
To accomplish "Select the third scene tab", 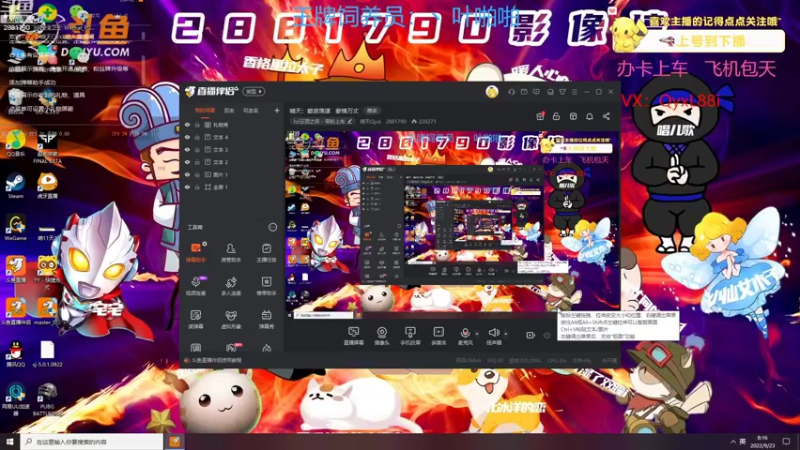I will (250, 110).
